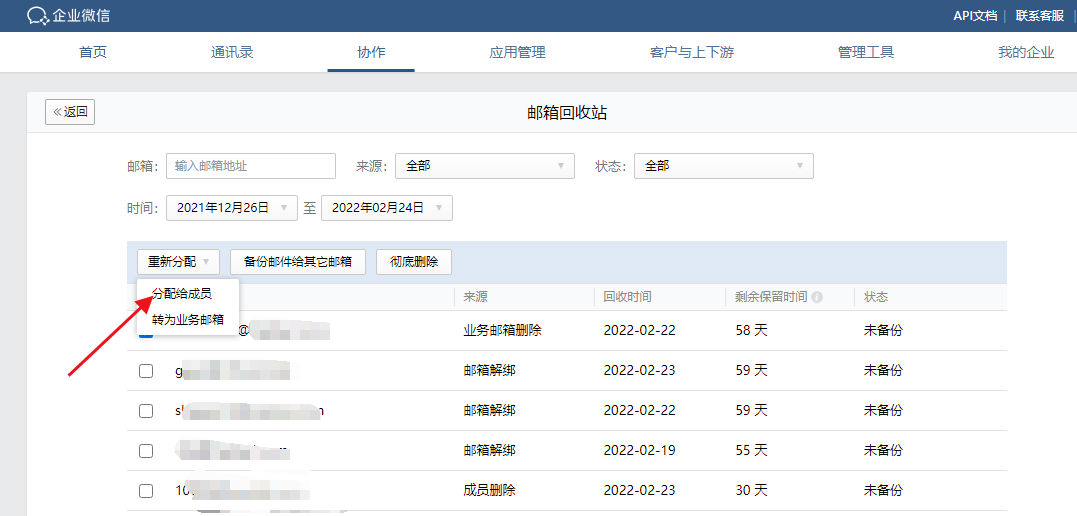Open the API文档 link

[975, 15]
